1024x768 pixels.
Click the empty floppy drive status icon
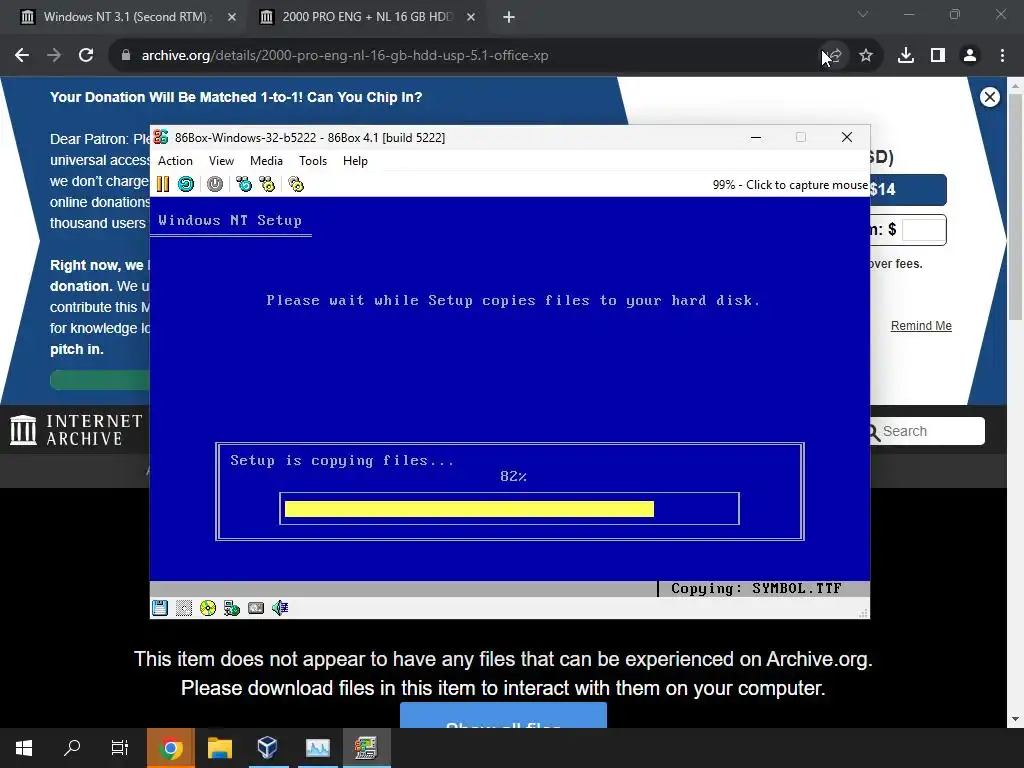[184, 608]
